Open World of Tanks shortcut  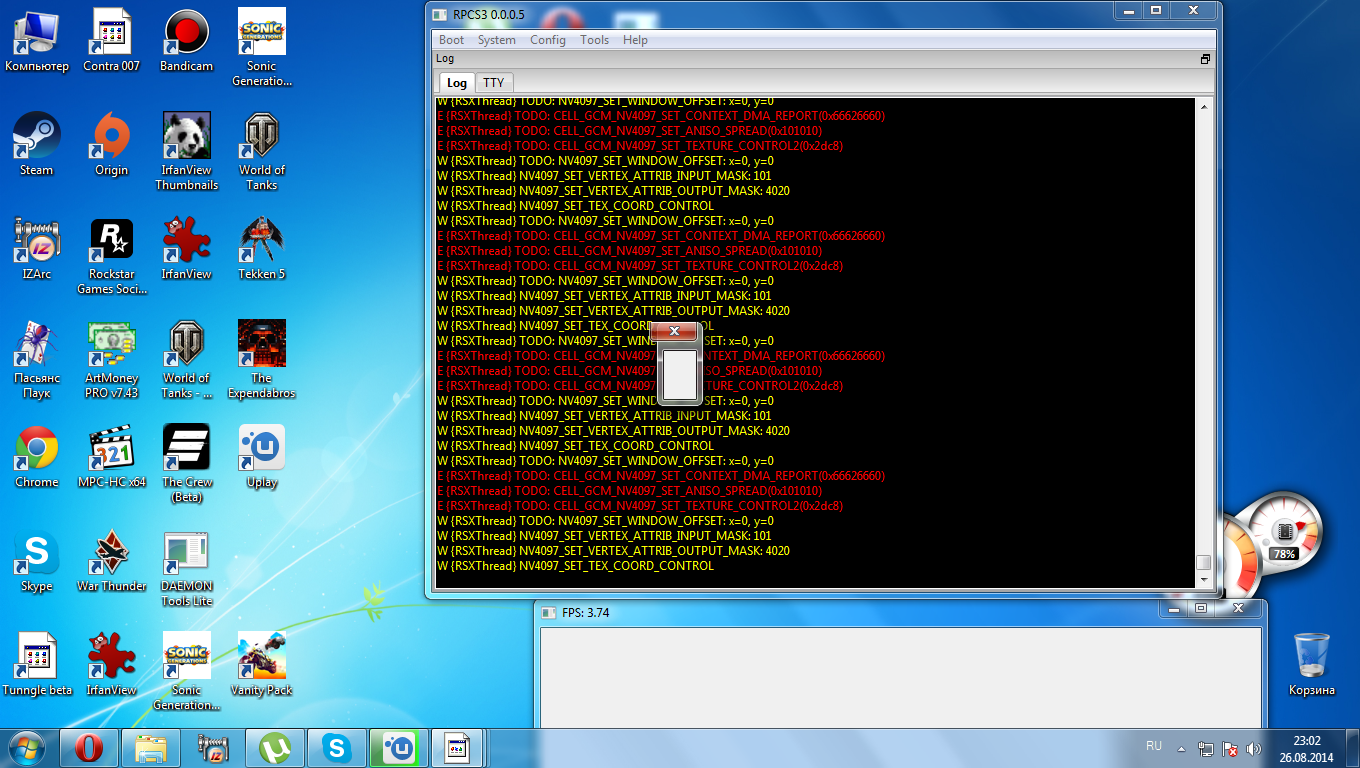click(261, 140)
